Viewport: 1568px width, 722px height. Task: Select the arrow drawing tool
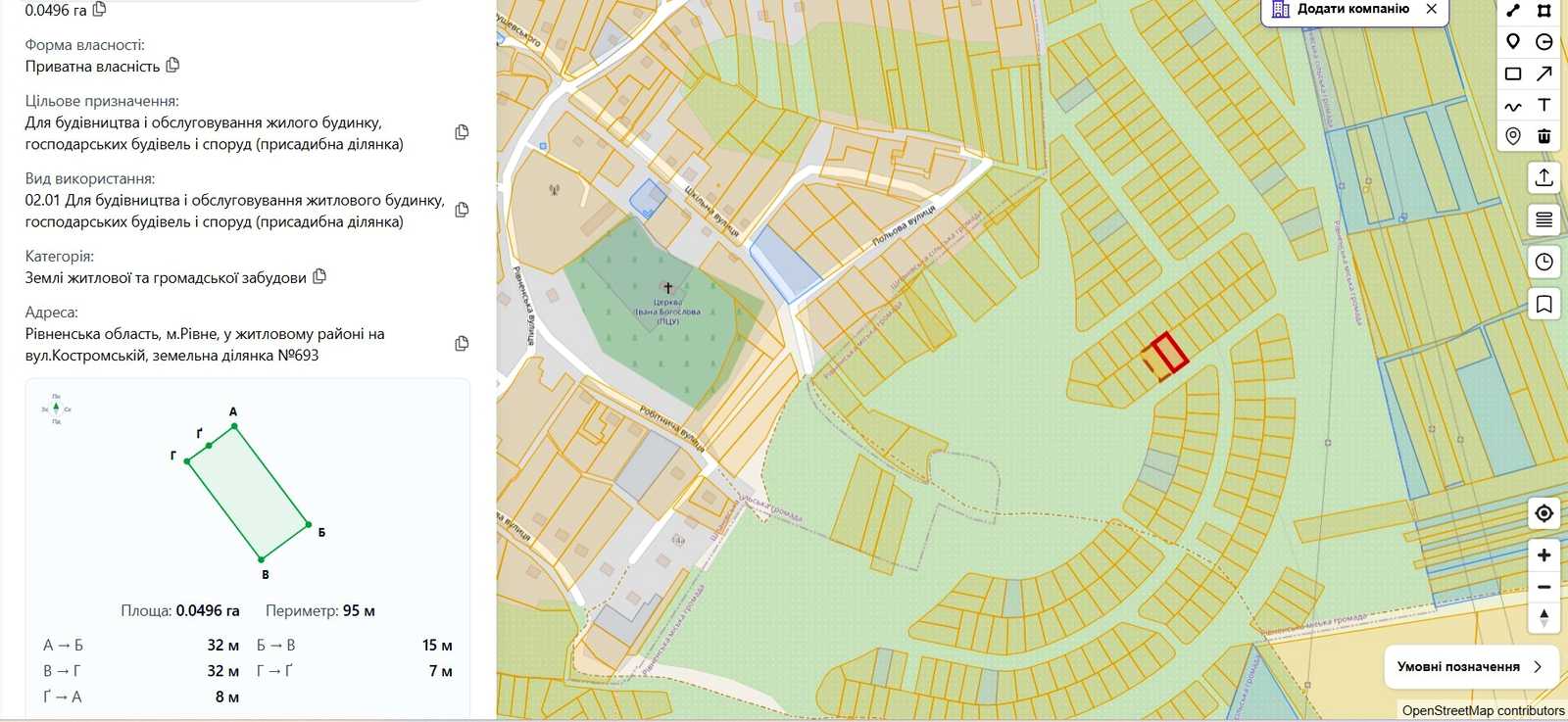[1544, 73]
